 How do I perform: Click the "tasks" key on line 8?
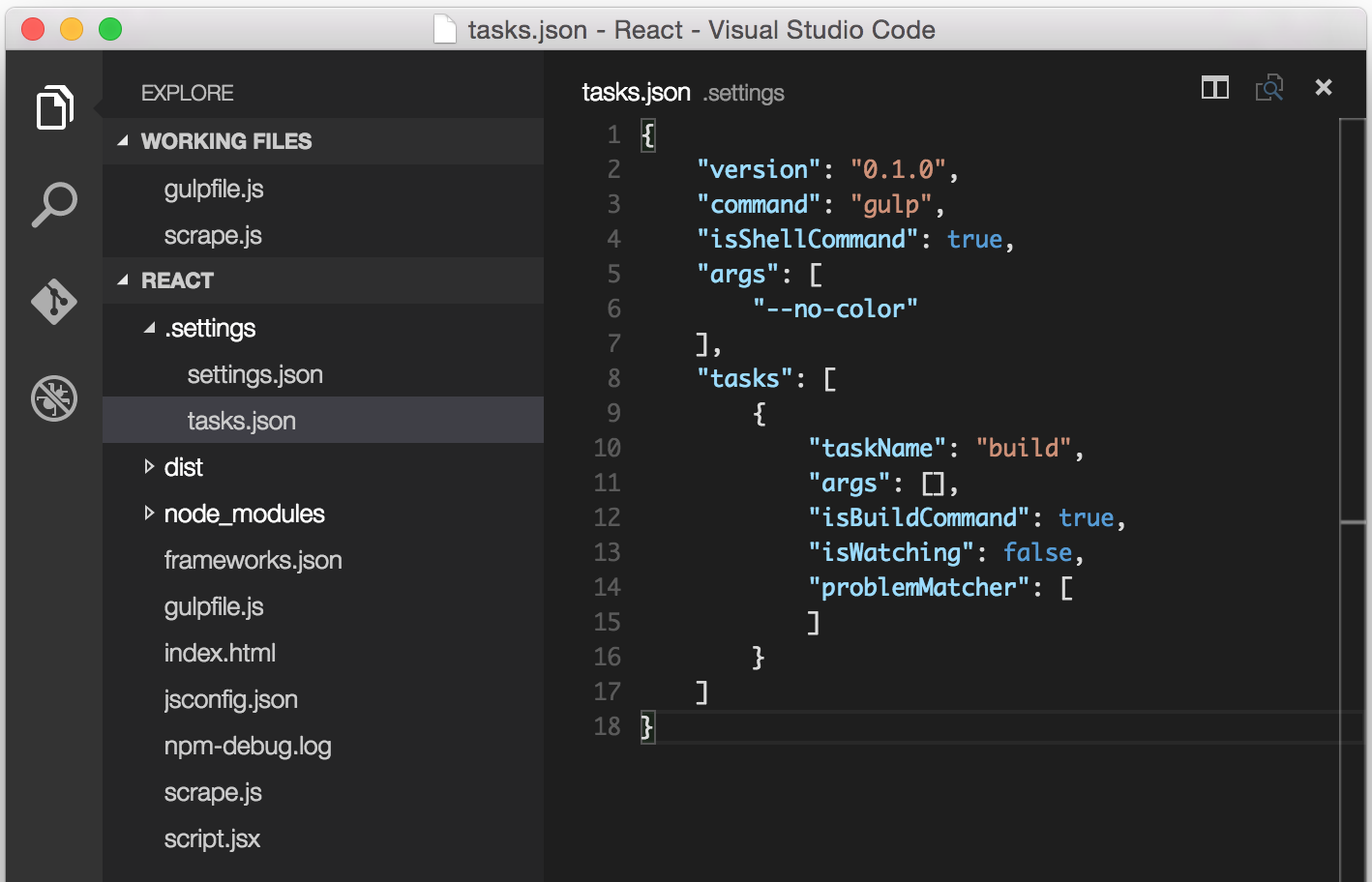coord(745,378)
